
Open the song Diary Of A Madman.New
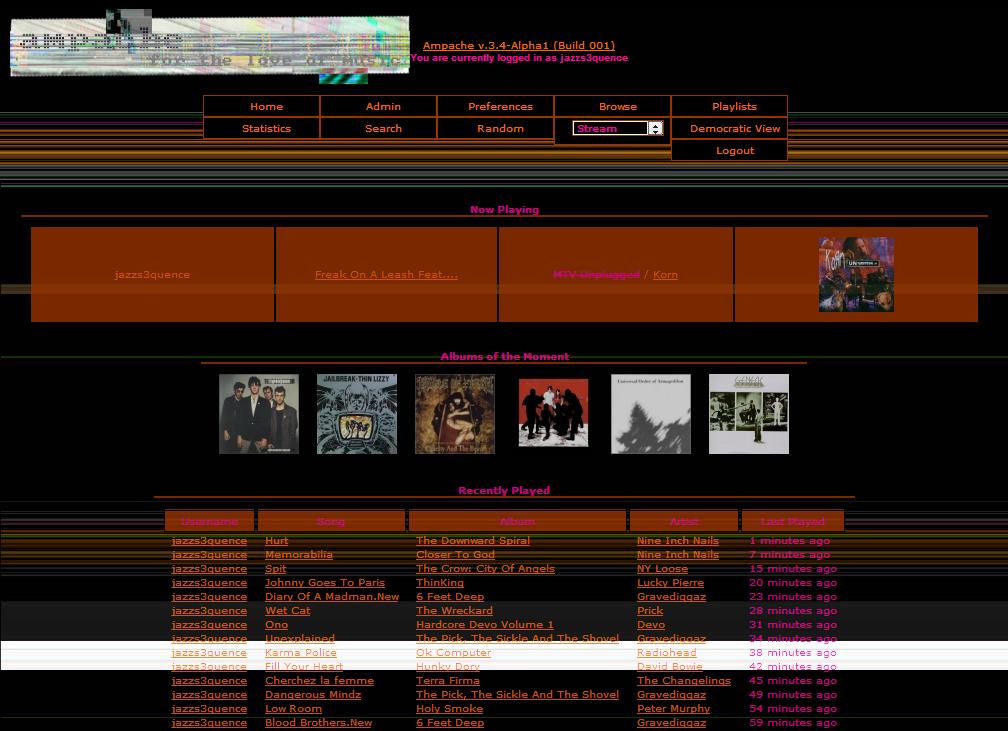(x=332, y=597)
